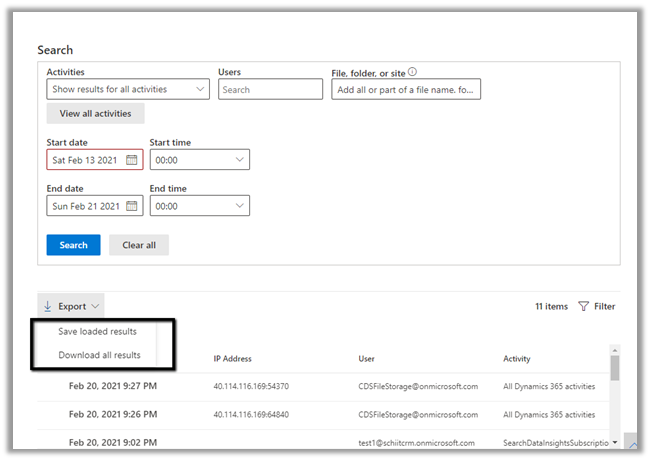The height and width of the screenshot is (461, 650).
Task: Open the Start time dropdown
Action: (199, 160)
